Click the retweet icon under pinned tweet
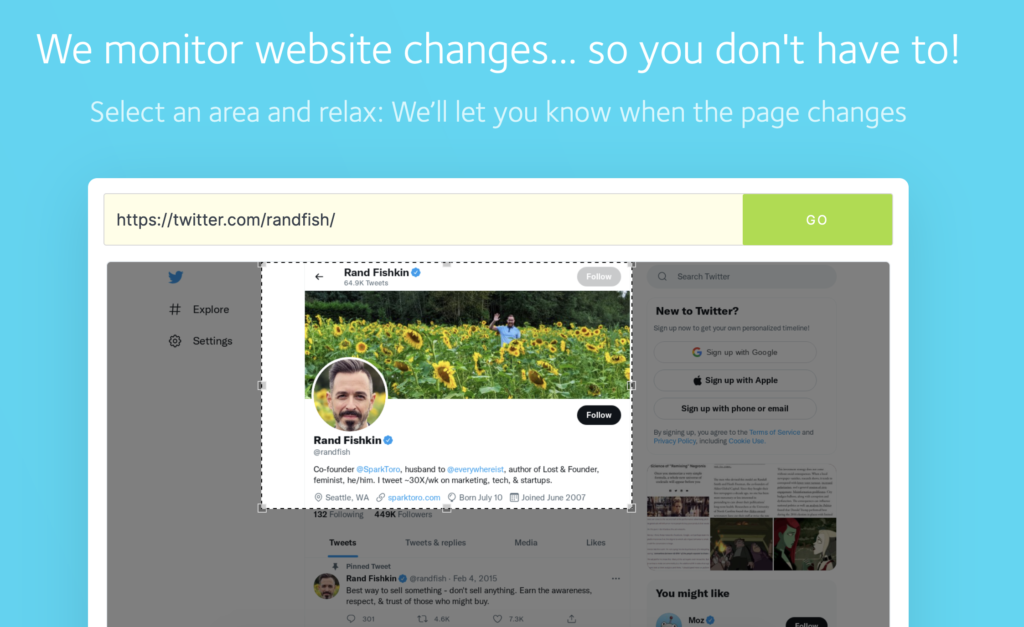 click(x=423, y=619)
